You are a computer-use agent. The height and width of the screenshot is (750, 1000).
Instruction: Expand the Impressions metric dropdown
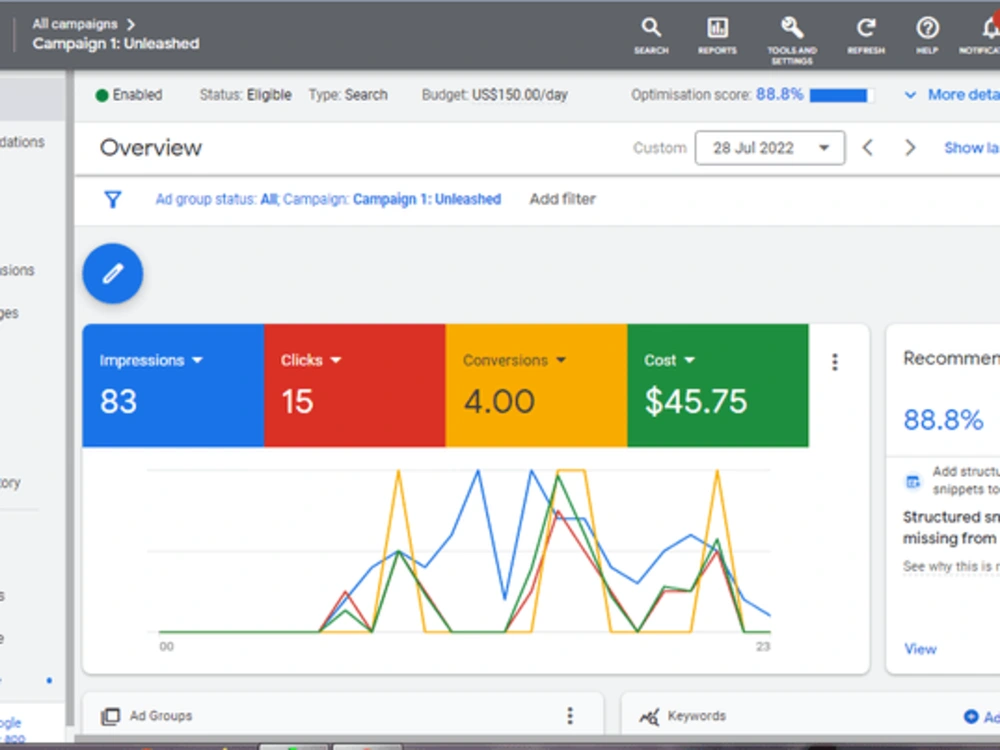coord(197,360)
